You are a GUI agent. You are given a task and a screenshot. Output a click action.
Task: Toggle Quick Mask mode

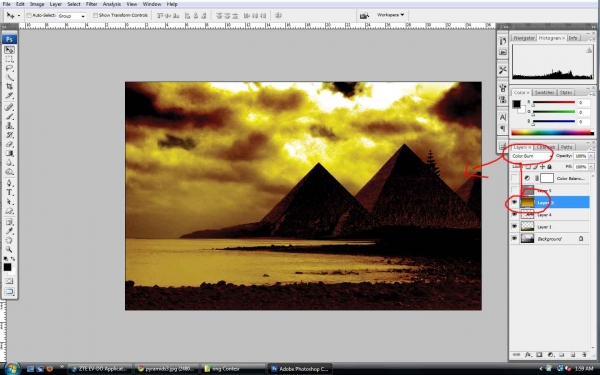[9, 281]
